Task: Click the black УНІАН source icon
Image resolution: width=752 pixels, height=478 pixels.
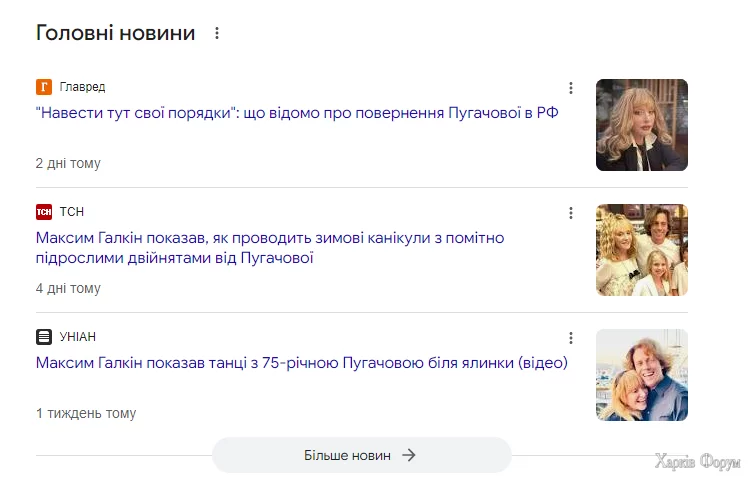Action: click(44, 337)
